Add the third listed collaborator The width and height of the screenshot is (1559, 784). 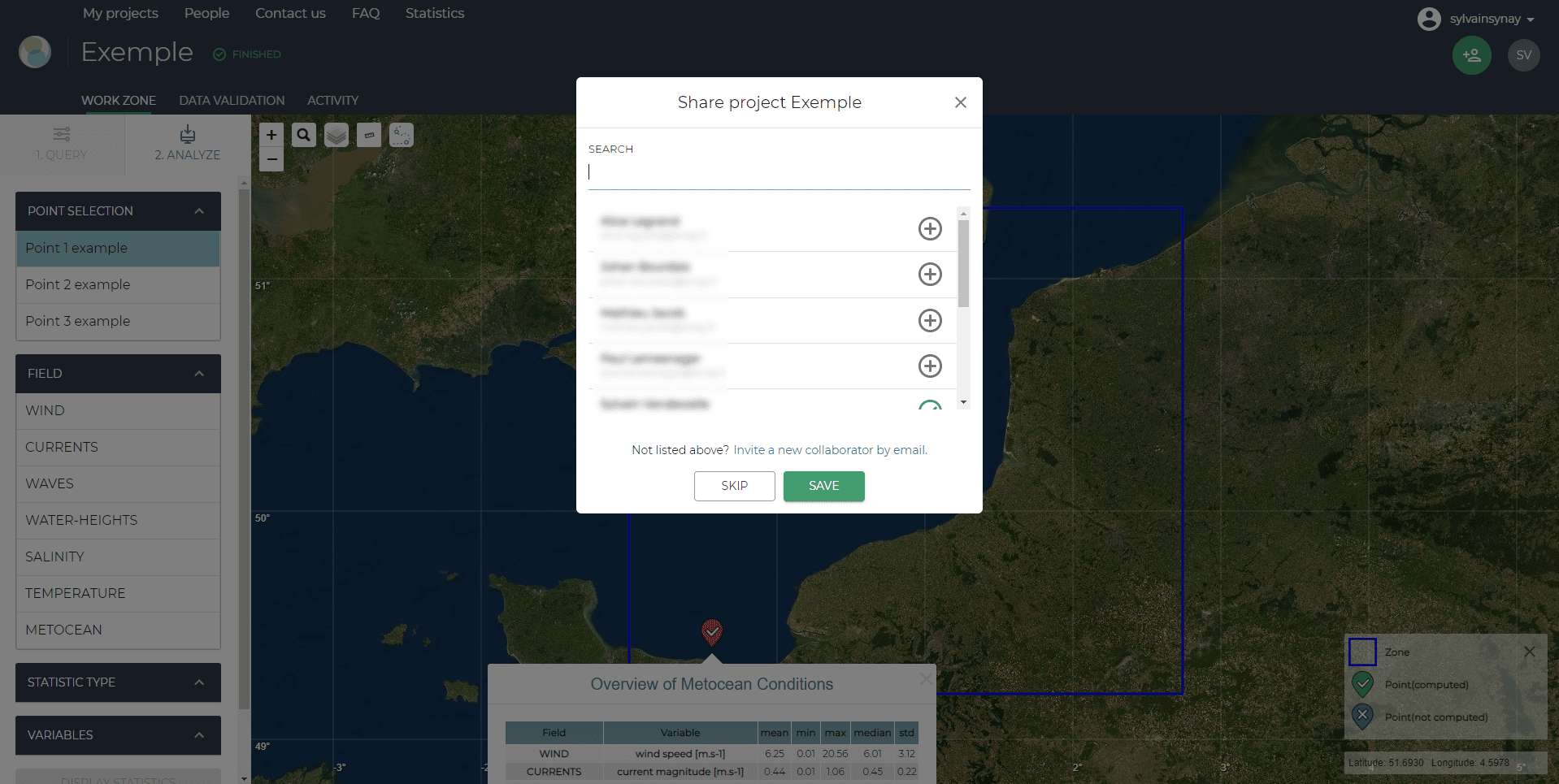pos(930,320)
